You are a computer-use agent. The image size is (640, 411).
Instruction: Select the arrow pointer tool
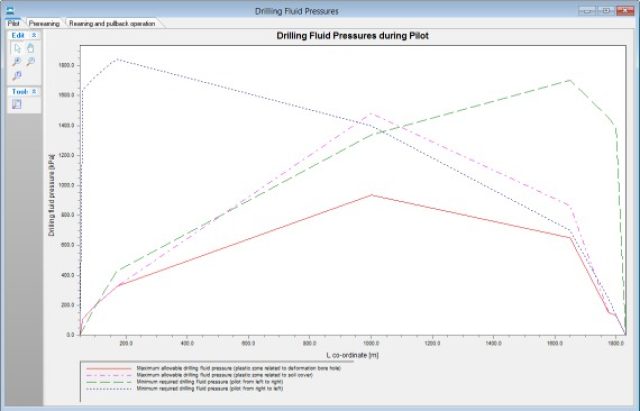coord(17,47)
